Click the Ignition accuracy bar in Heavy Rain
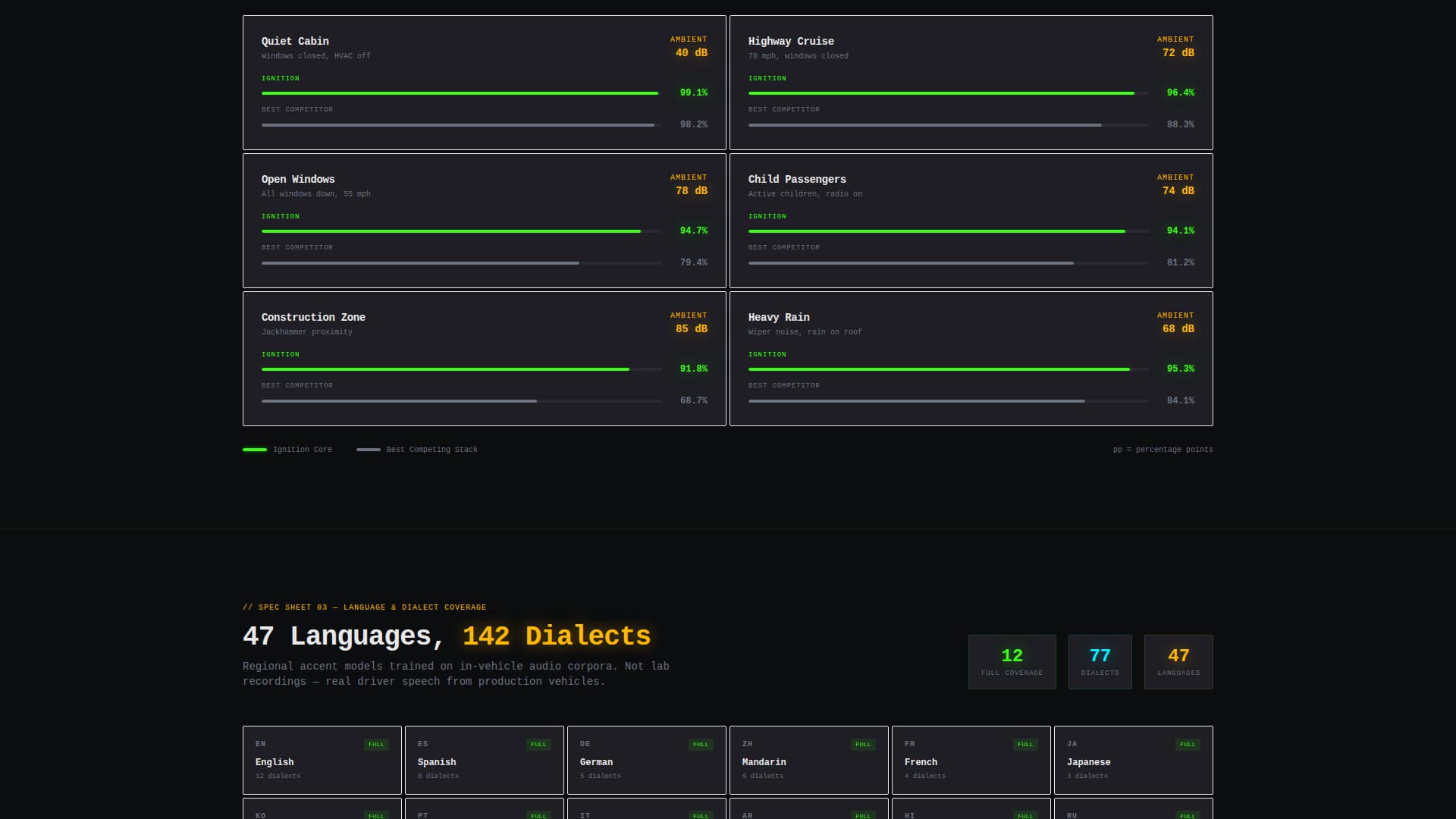1456x819 pixels. [x=948, y=369]
